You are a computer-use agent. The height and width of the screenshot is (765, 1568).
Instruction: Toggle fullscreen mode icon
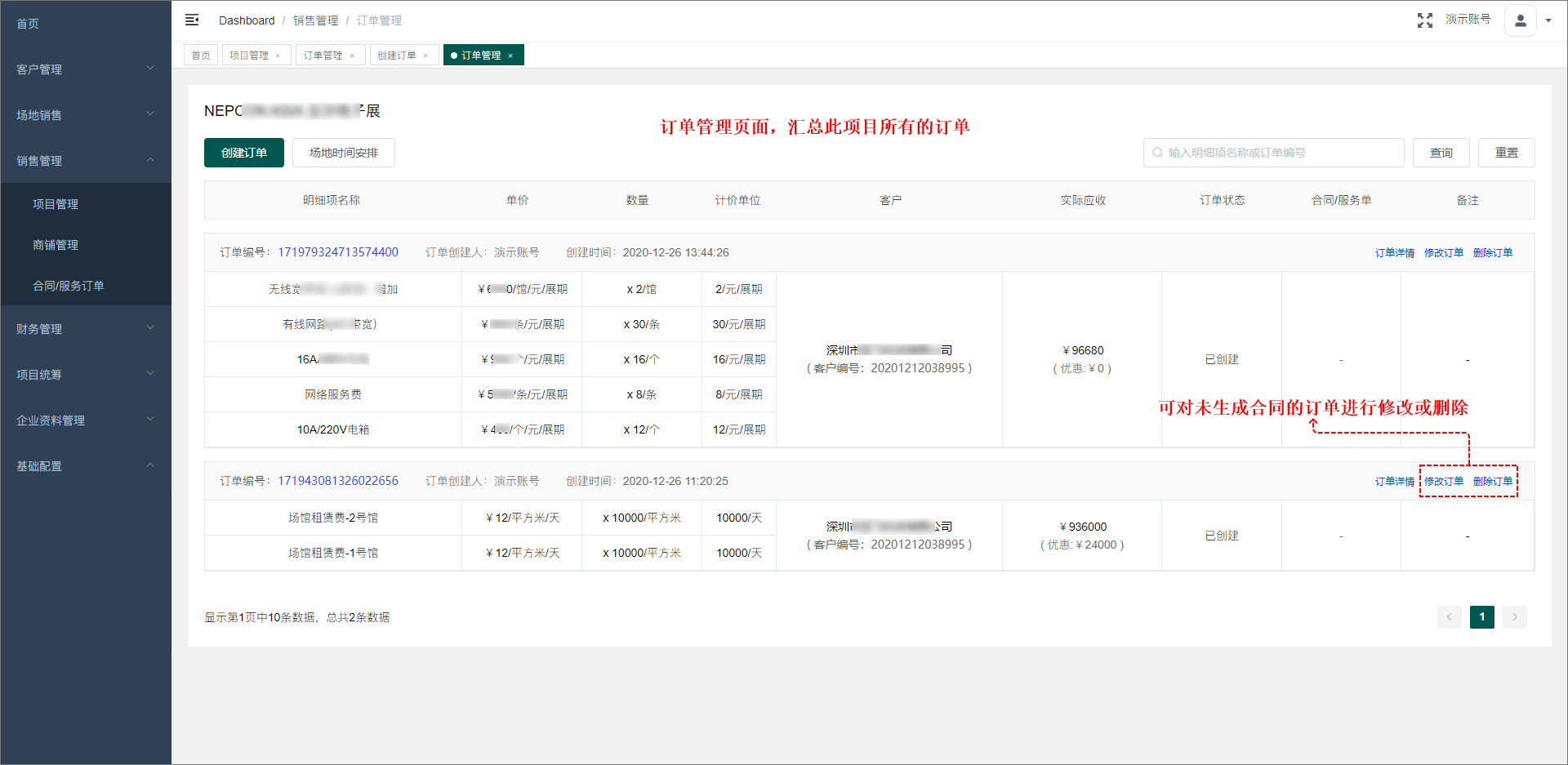1425,20
